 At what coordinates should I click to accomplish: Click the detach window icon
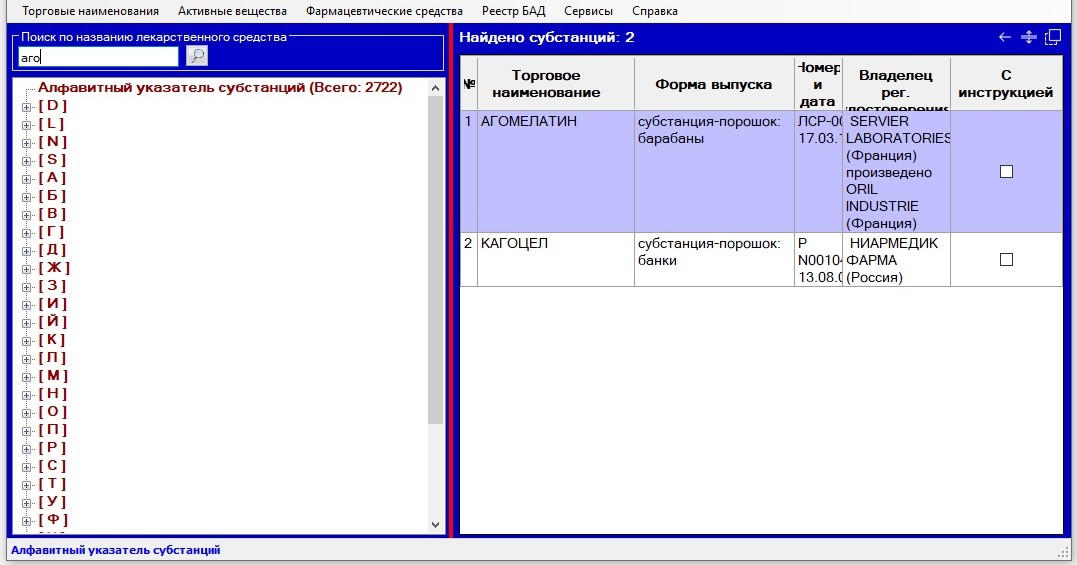1052,37
